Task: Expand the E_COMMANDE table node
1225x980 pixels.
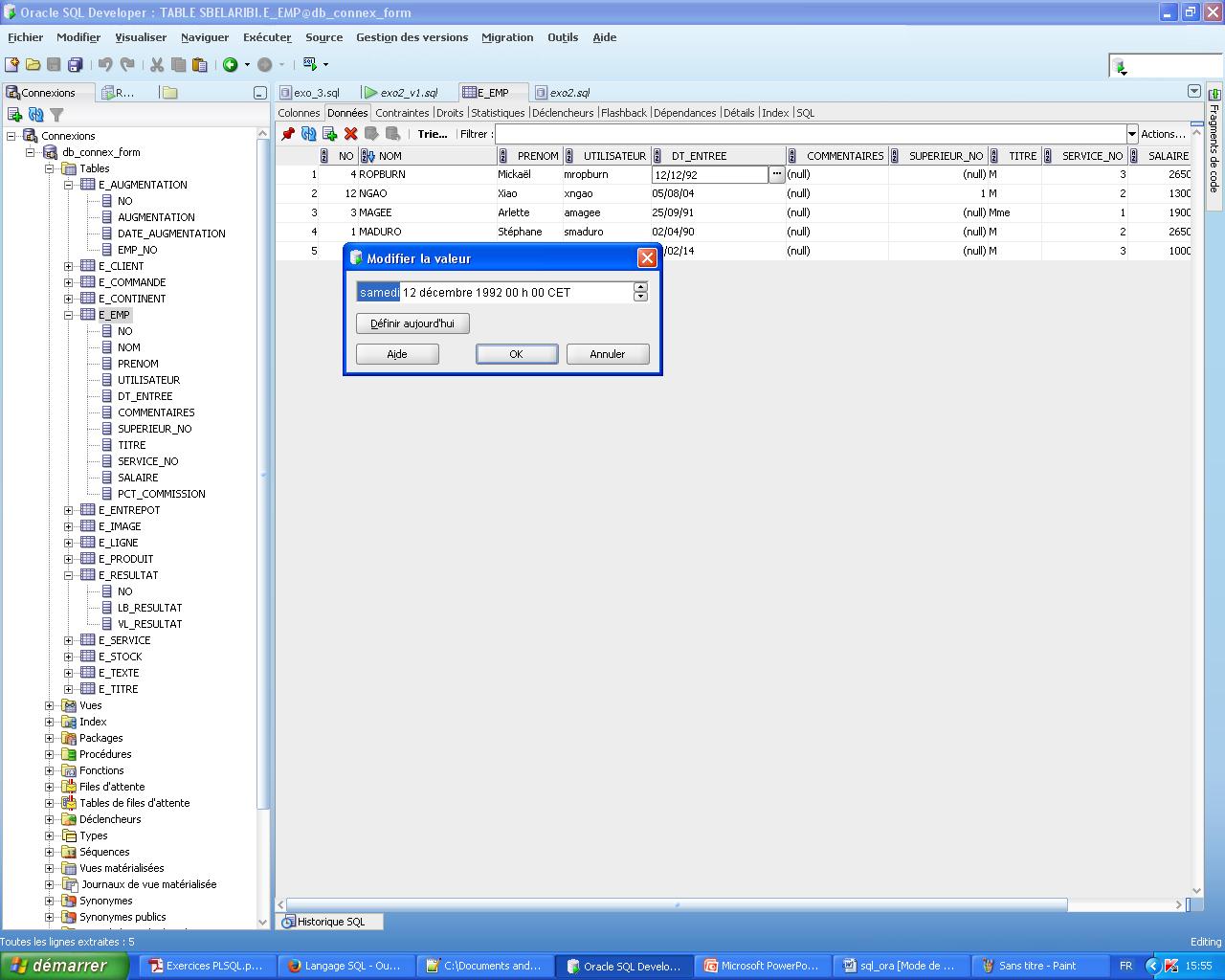Action: click(68, 282)
